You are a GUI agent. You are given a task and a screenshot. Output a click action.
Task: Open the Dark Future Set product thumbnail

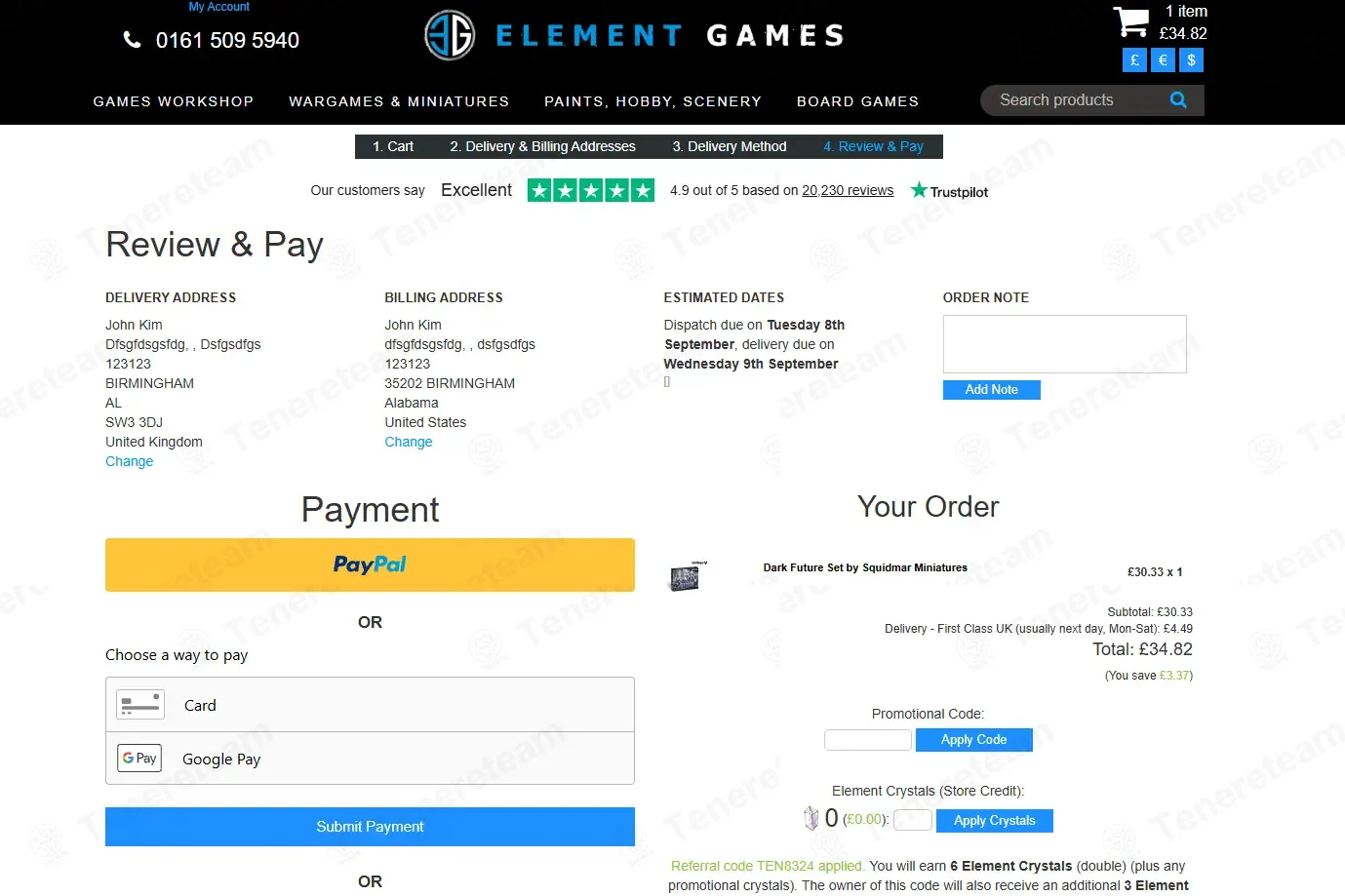pyautogui.click(x=688, y=575)
